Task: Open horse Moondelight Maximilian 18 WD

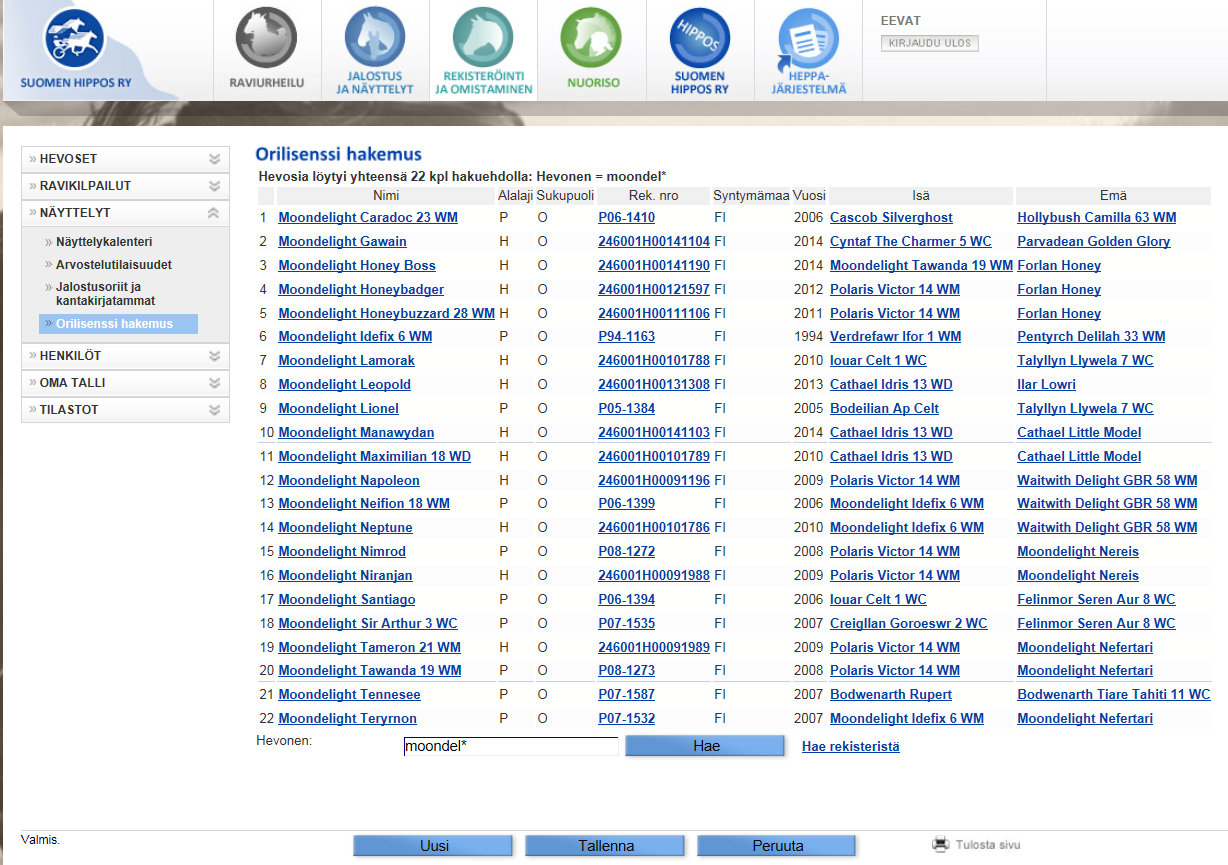Action: point(374,456)
